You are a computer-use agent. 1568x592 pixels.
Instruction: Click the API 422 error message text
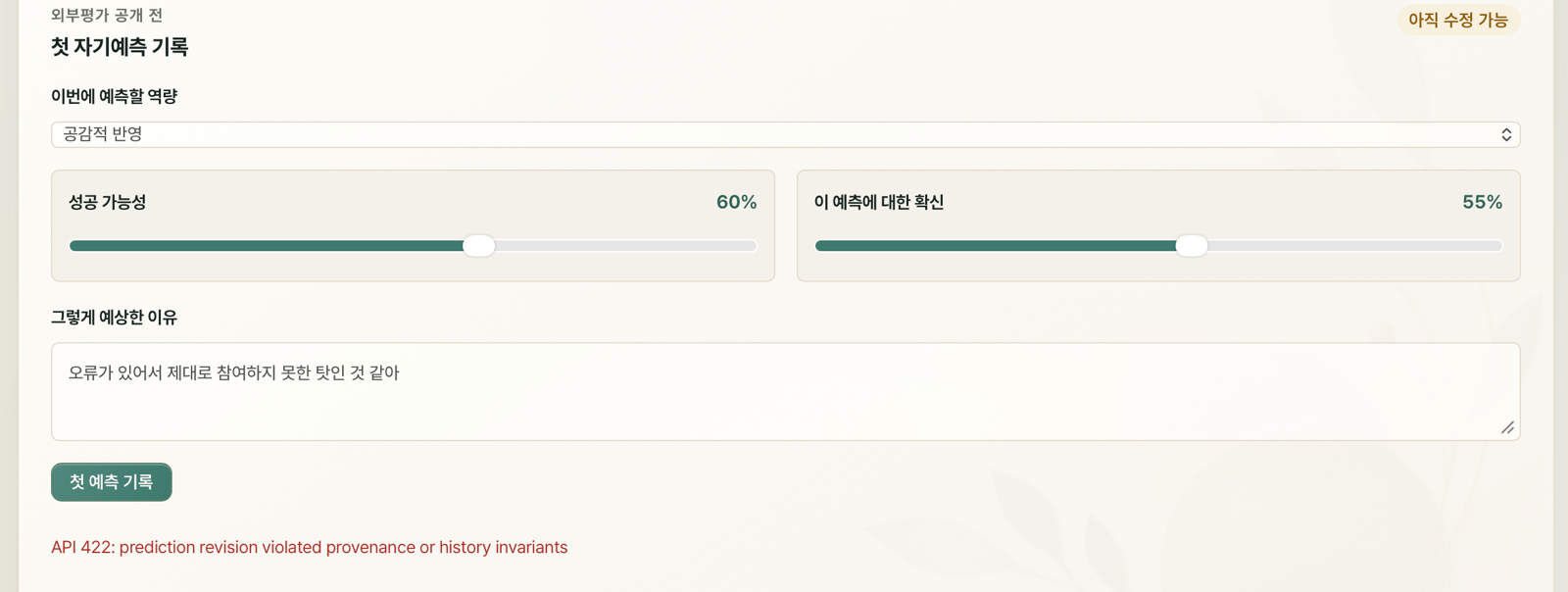[310, 547]
